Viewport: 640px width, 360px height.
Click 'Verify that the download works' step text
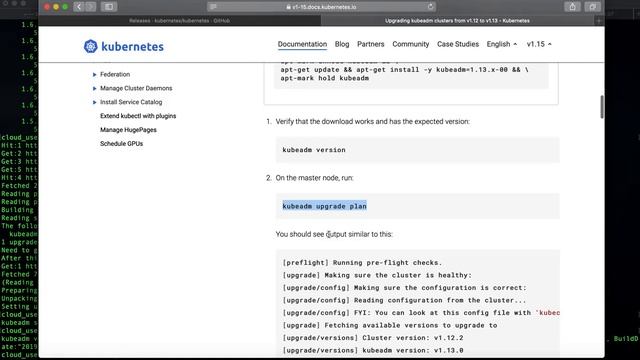pyautogui.click(x=373, y=122)
